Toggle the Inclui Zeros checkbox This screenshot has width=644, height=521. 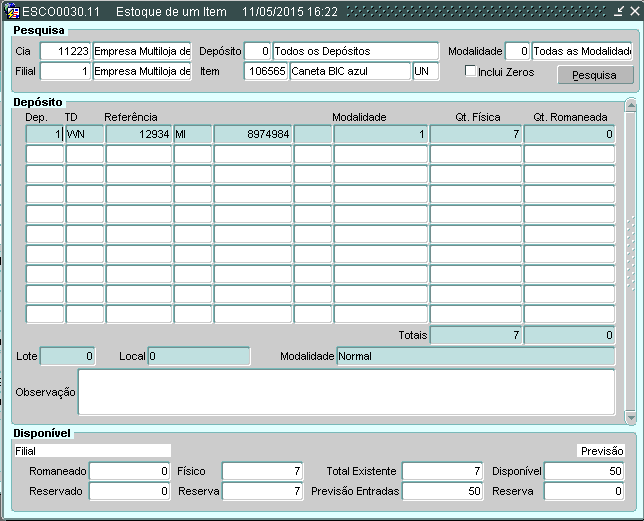tap(470, 71)
